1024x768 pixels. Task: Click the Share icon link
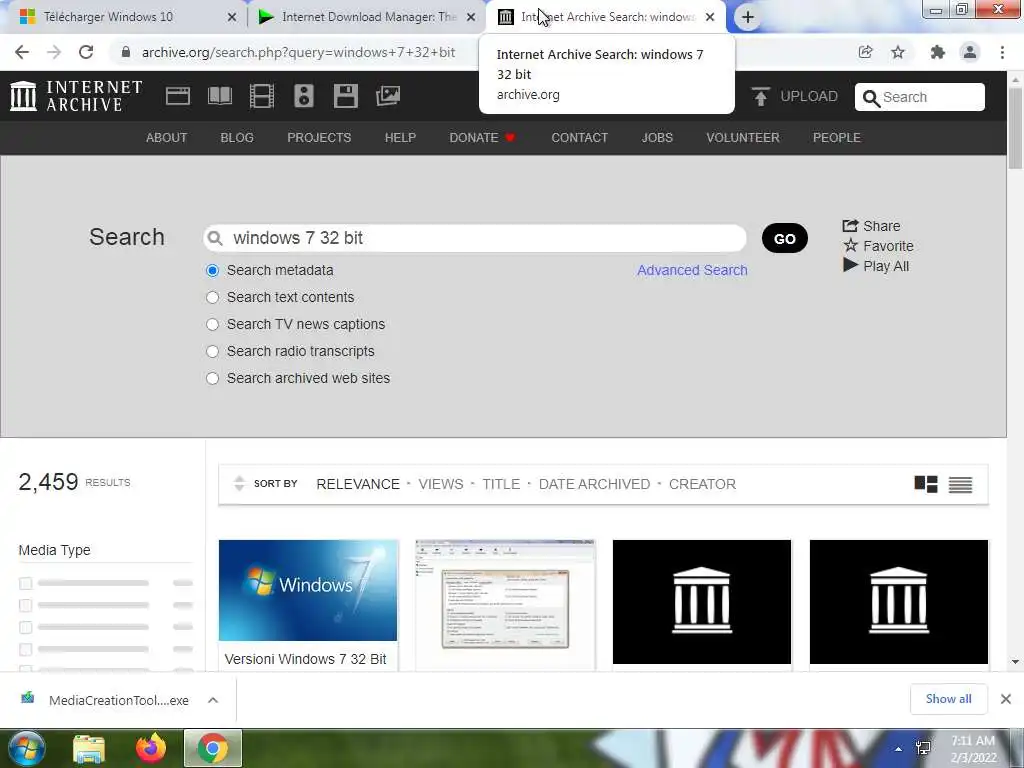pyautogui.click(x=871, y=226)
